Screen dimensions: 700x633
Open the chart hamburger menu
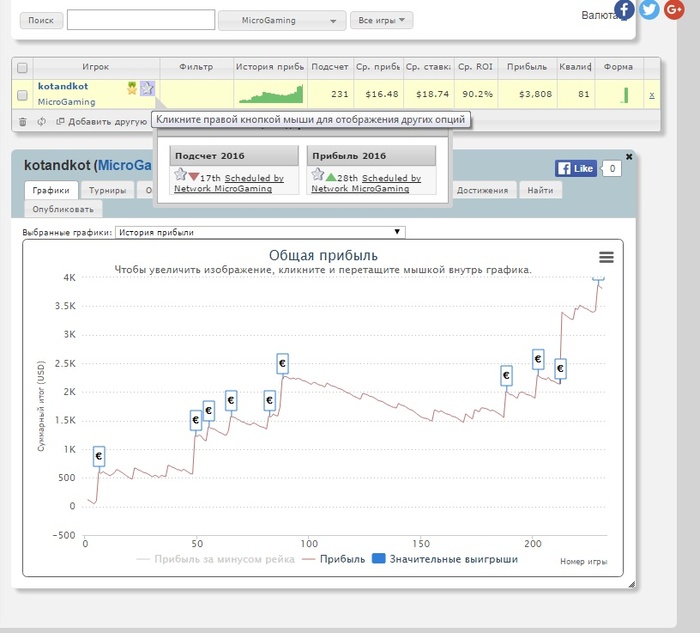coord(606,257)
